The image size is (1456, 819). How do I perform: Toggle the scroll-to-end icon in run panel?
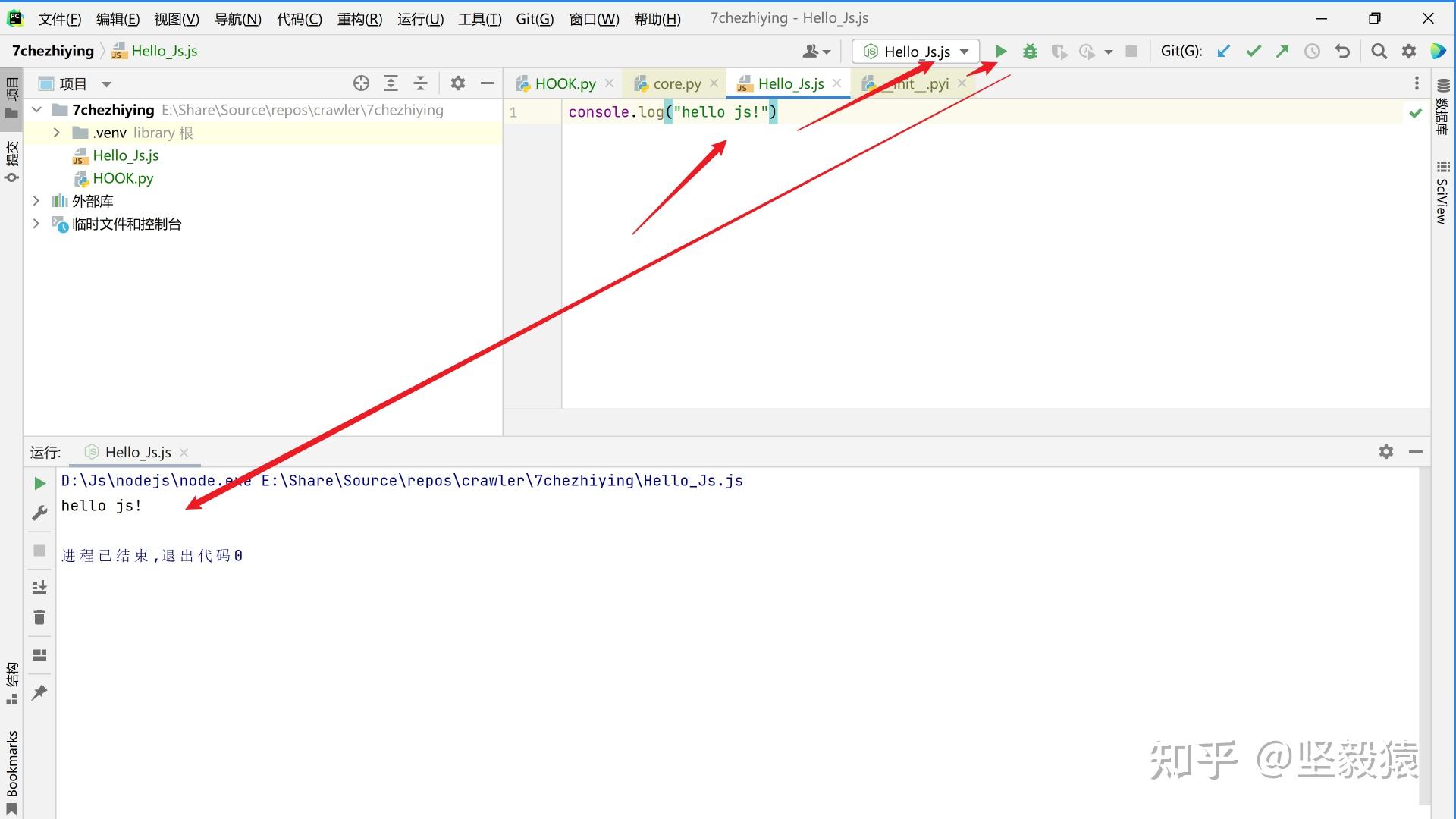(39, 587)
